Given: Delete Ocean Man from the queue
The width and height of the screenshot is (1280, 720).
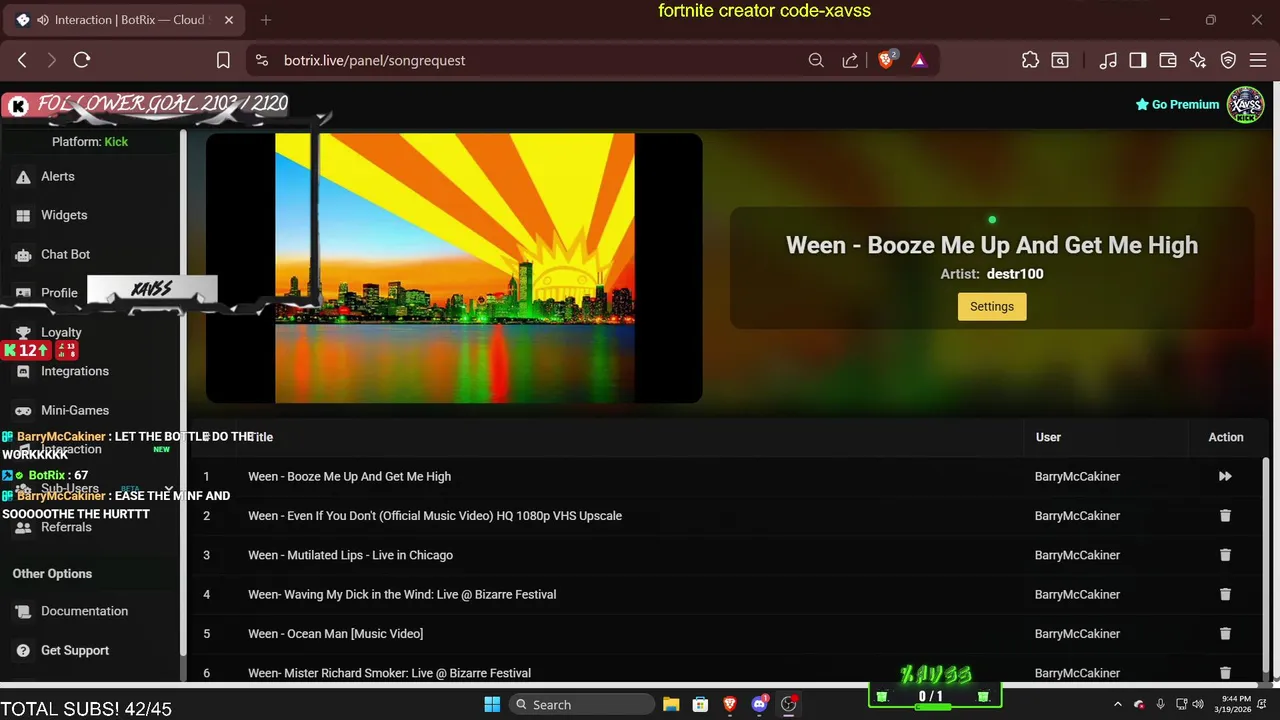Looking at the screenshot, I should [x=1225, y=633].
